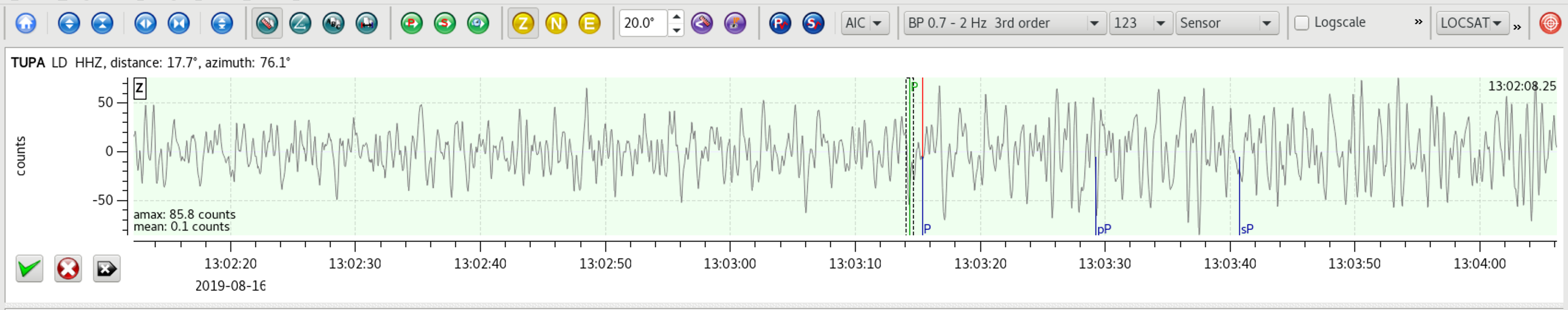Activate the blue P phase picking icon
The image size is (1568, 310).
780,23
